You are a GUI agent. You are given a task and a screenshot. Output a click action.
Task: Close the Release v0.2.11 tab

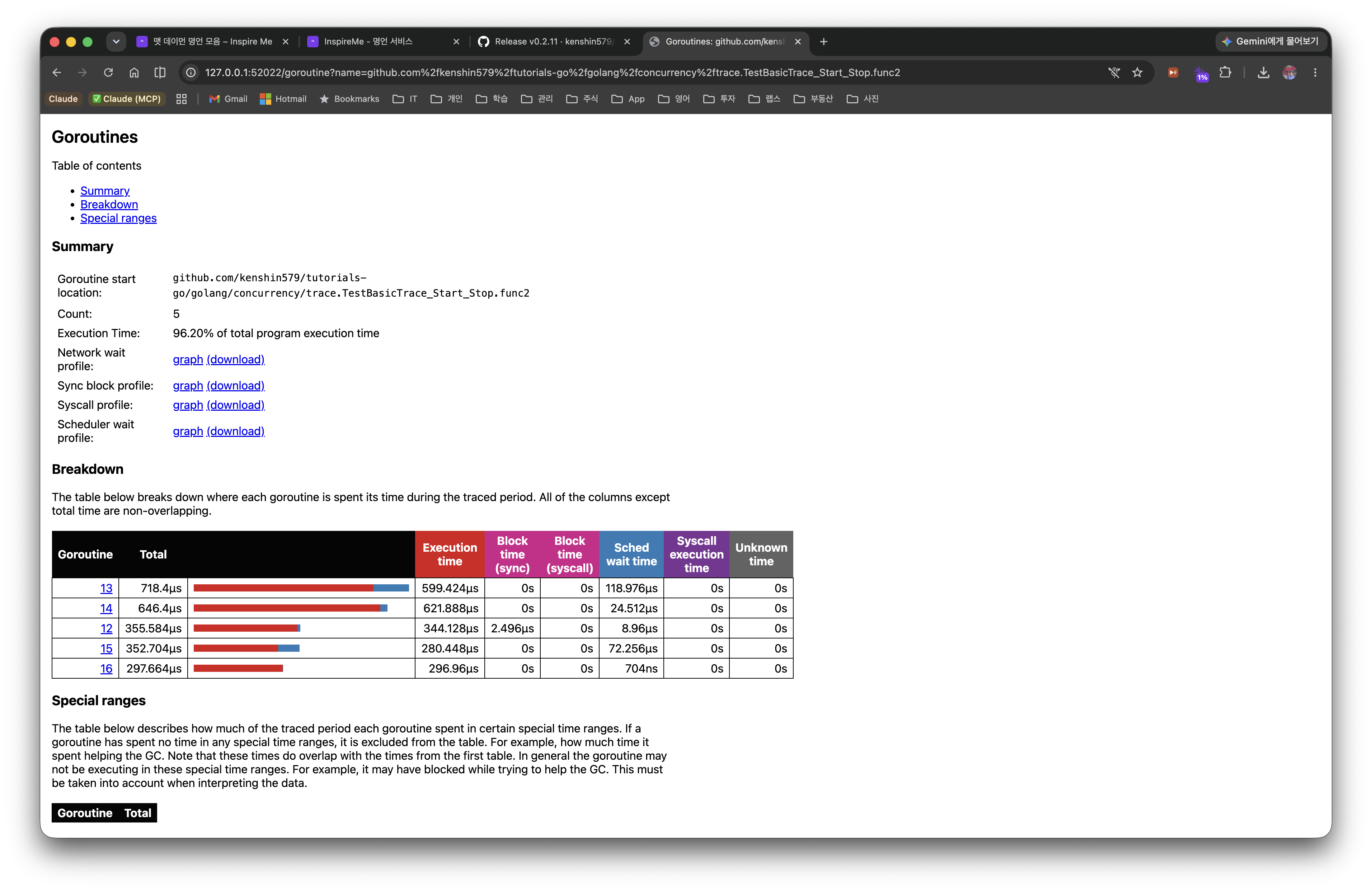(x=627, y=42)
